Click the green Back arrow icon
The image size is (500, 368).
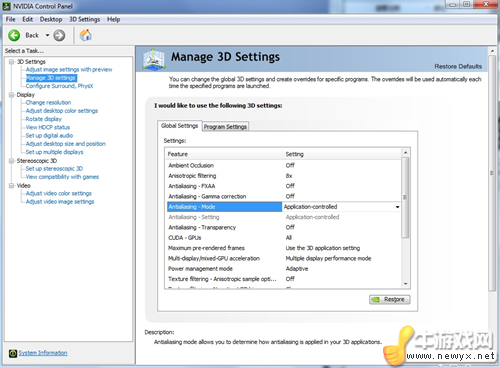click(x=14, y=35)
